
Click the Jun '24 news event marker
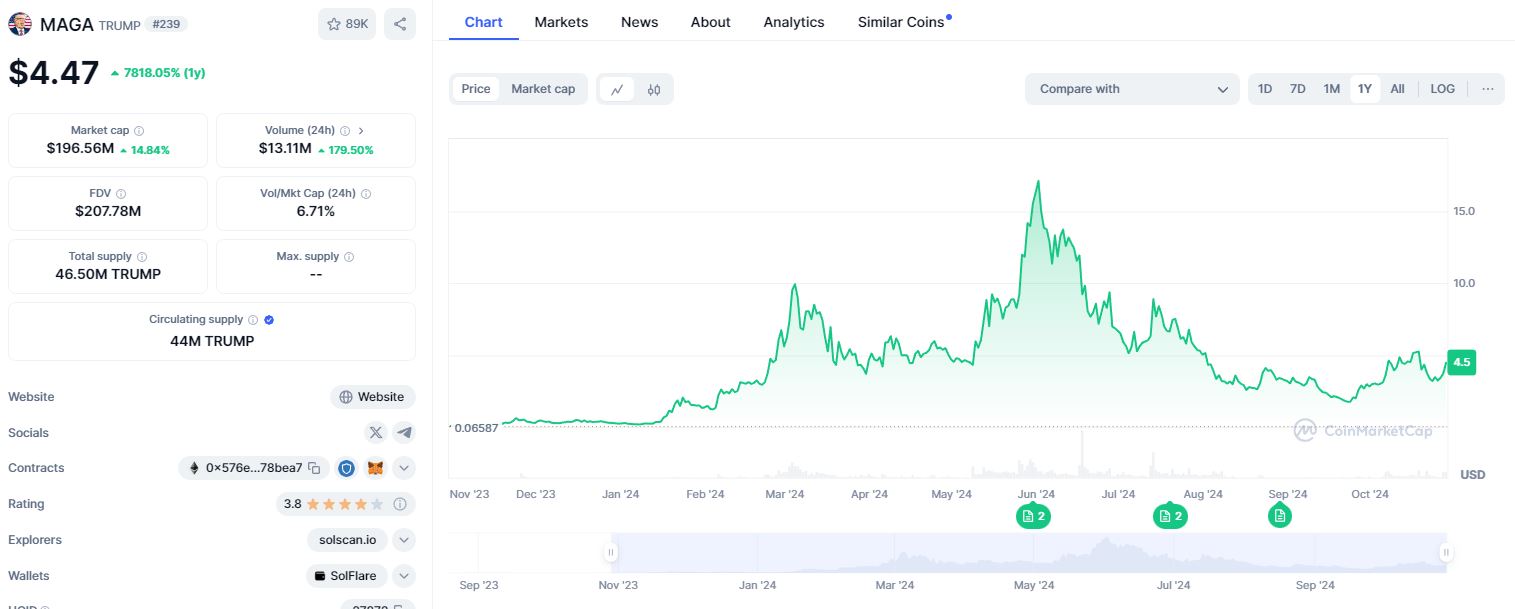point(1033,516)
